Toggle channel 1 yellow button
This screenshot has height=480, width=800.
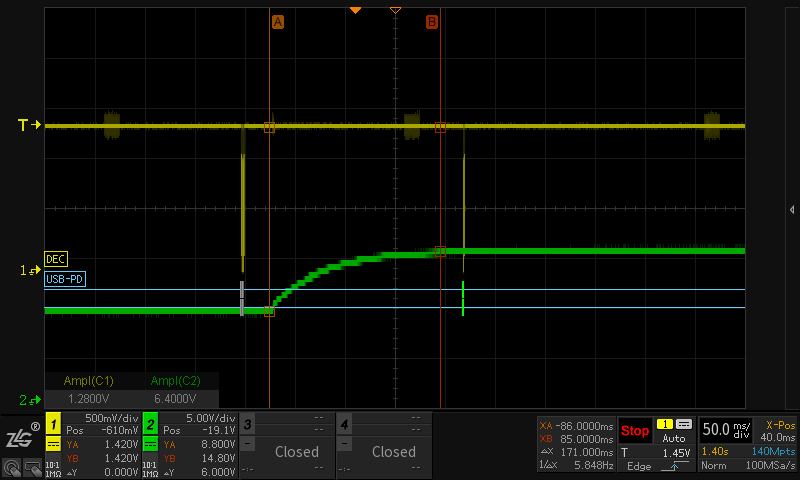click(x=53, y=422)
